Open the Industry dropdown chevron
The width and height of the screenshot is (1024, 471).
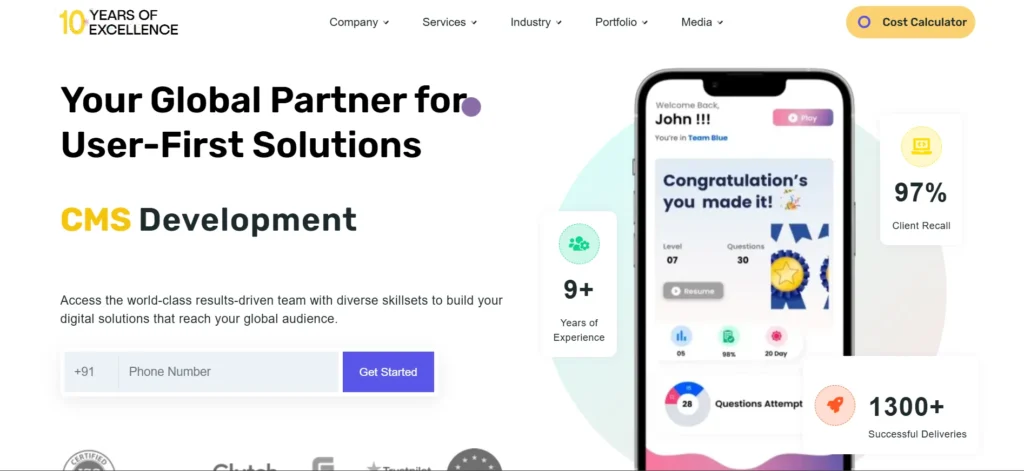[559, 23]
